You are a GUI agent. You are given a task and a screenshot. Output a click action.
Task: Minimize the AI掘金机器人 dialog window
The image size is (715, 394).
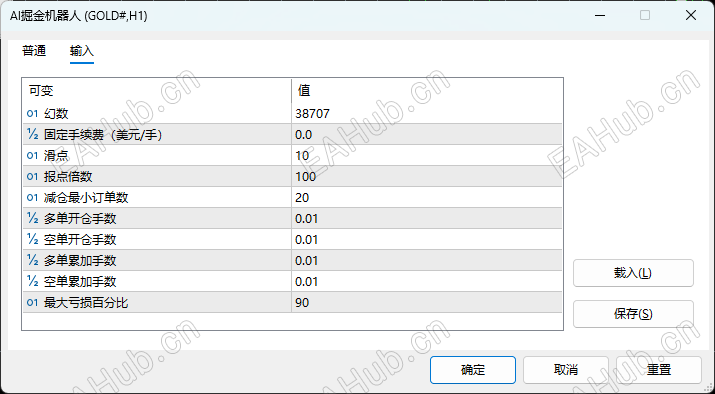600,16
